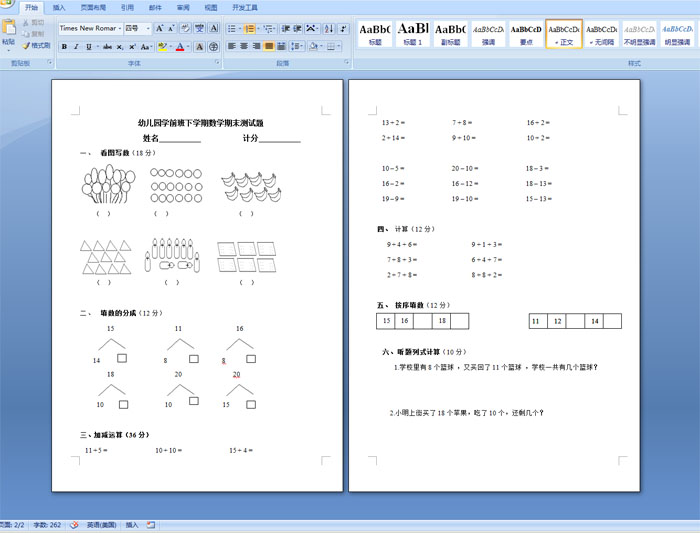Click the Line Spacing icon
Image resolution: width=700 pixels, height=533 pixels.
coord(295,46)
